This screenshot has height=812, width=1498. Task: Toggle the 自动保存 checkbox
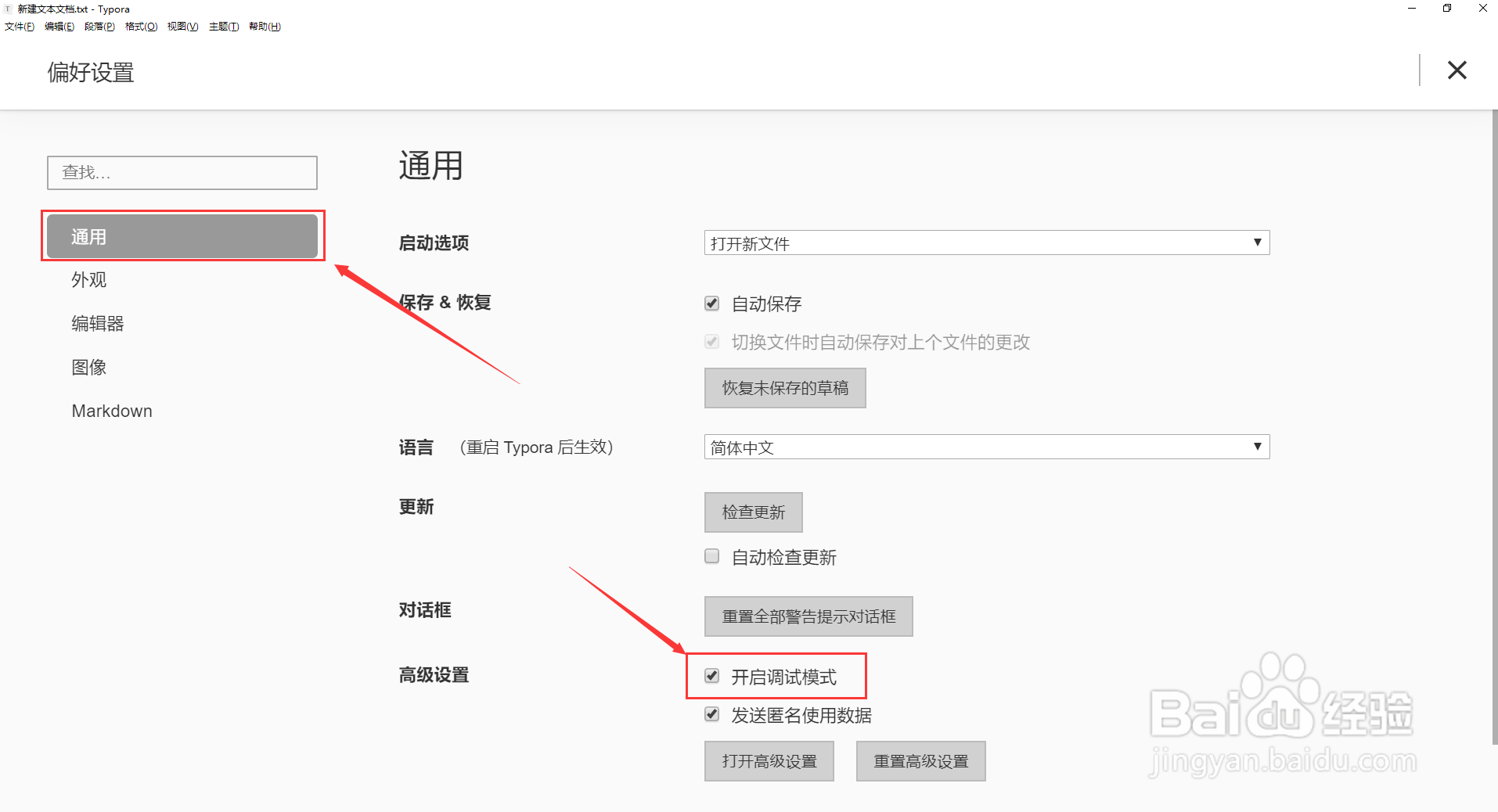pos(711,304)
